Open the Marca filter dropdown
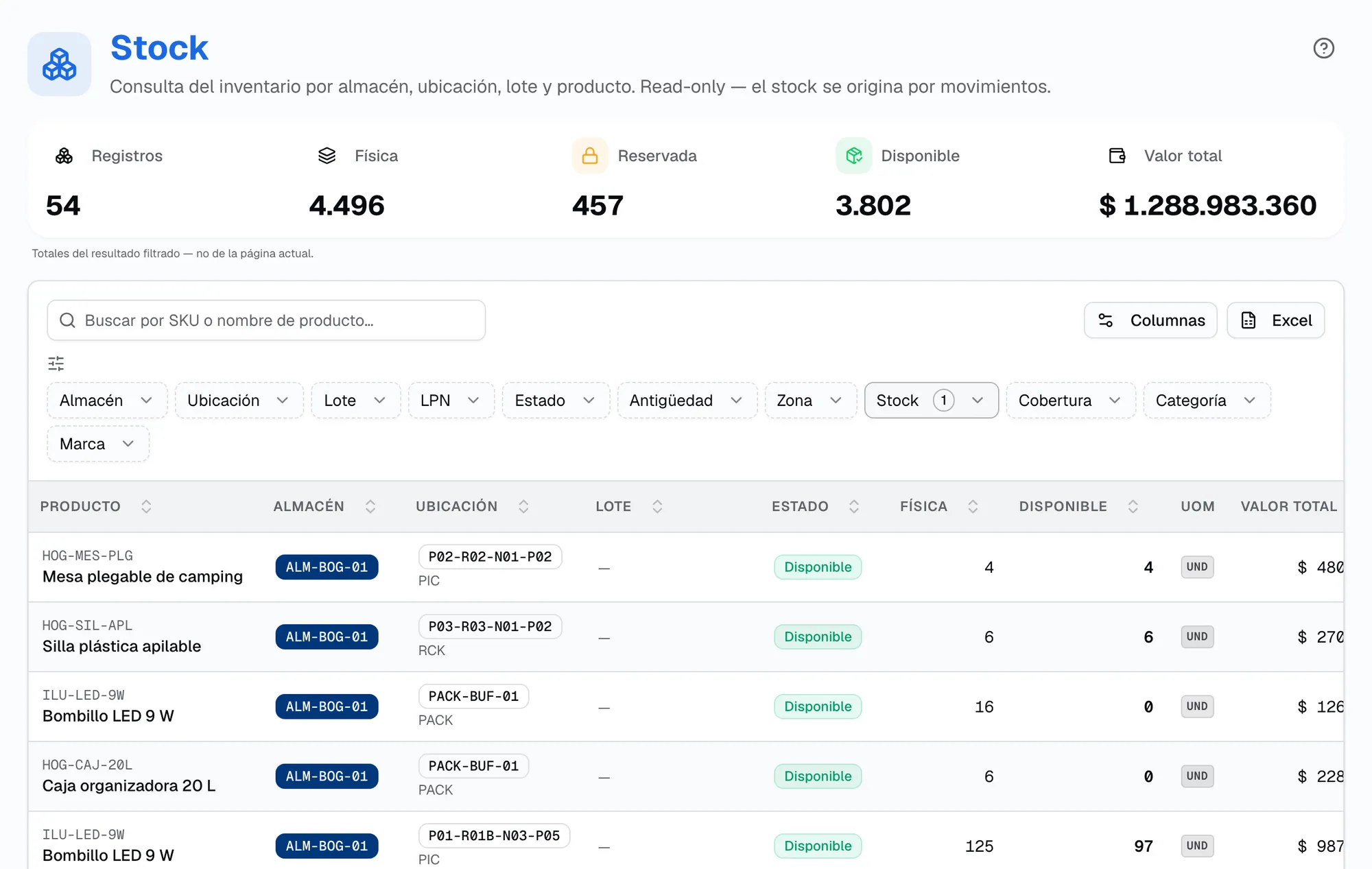This screenshot has height=869, width=1372. pos(98,444)
